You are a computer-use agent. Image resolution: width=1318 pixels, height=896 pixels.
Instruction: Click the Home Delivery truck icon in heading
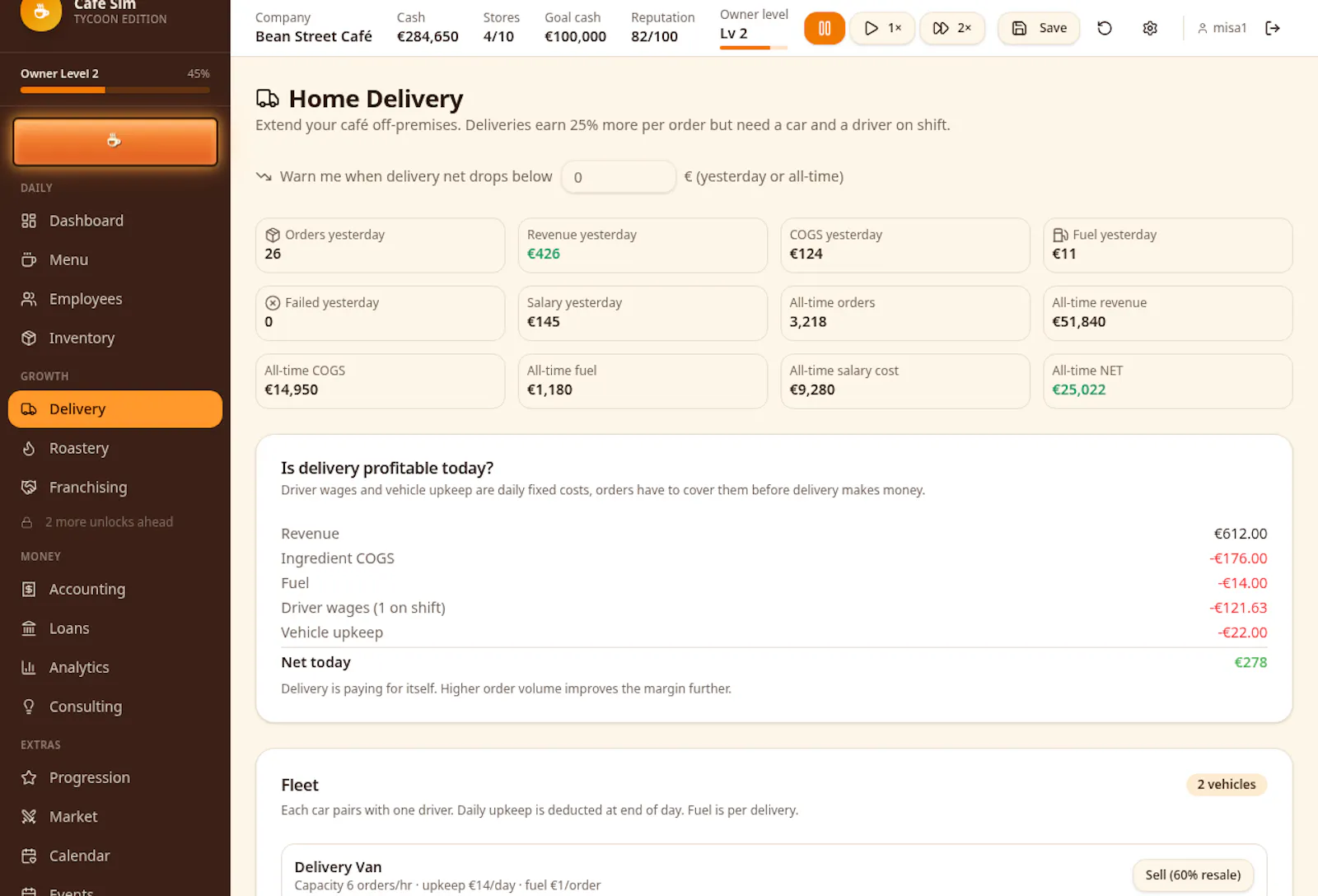(x=268, y=99)
